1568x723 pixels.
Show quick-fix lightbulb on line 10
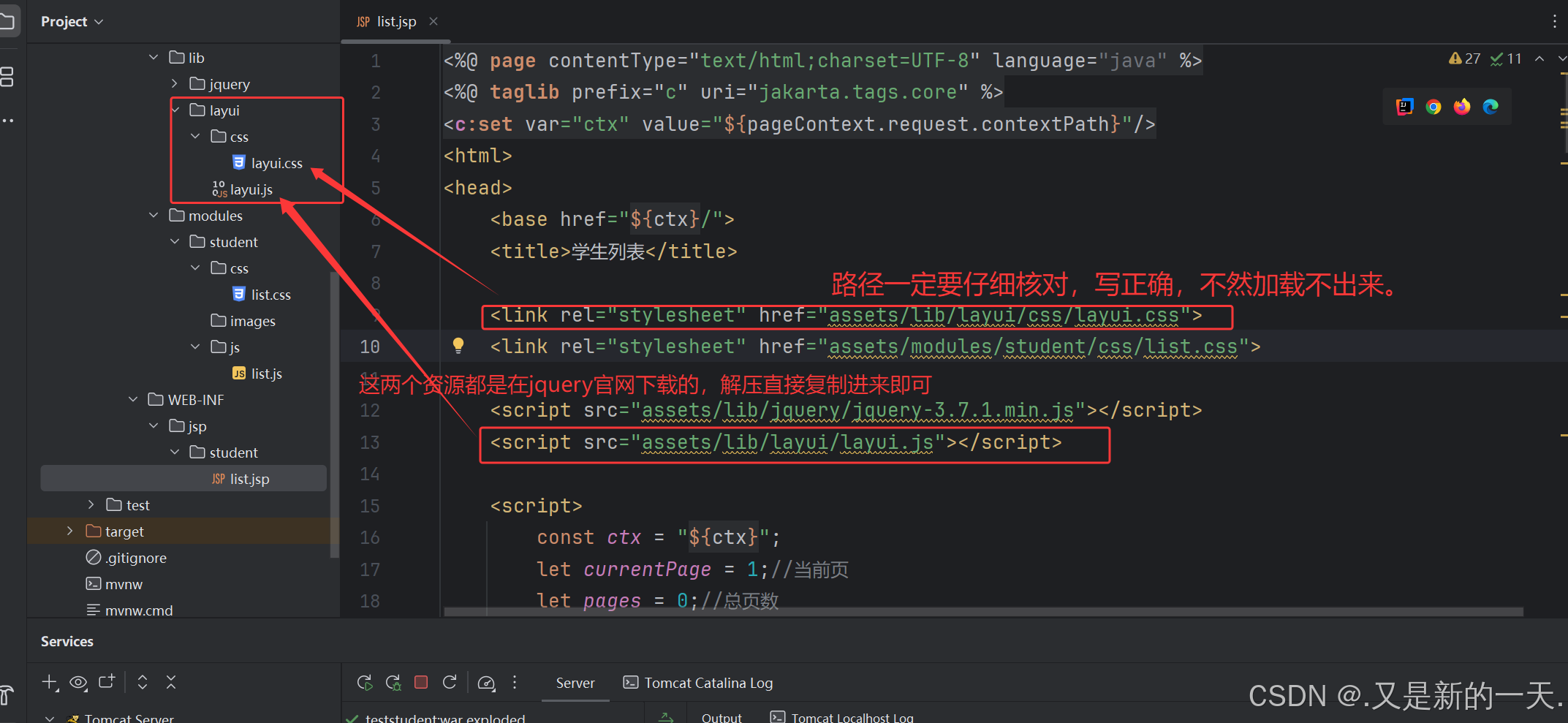(458, 346)
